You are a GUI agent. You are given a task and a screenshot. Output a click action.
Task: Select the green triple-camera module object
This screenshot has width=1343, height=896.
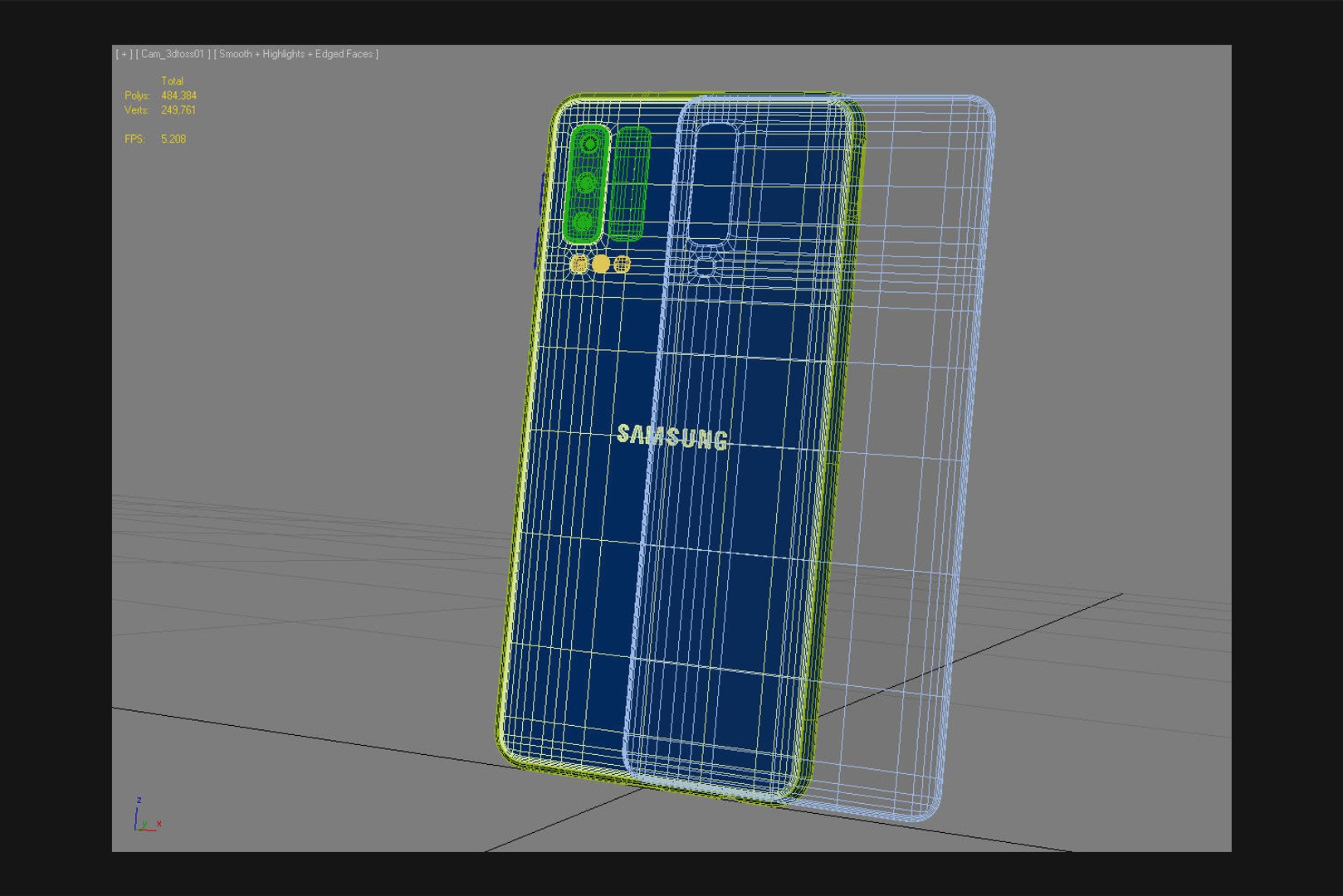click(x=587, y=184)
